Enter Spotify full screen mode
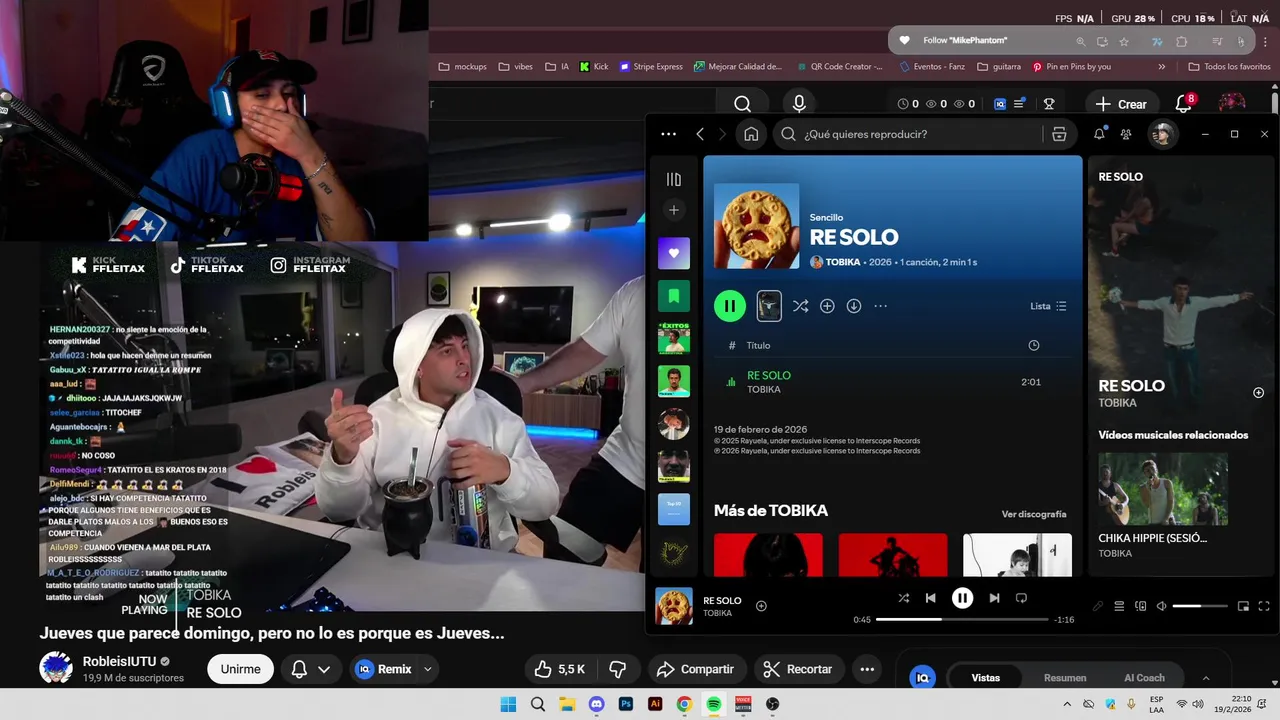Screen dimensions: 1280x720 point(1264,606)
